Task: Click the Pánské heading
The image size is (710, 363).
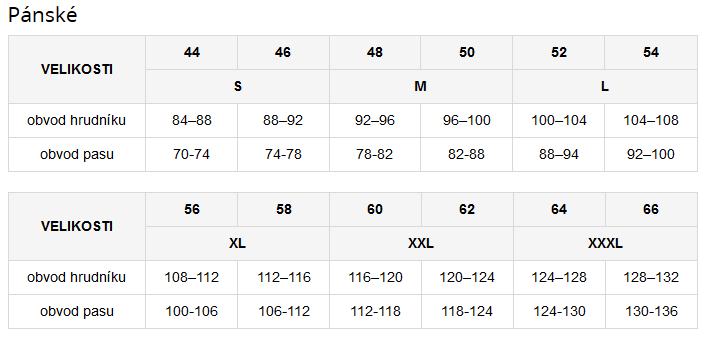Action: click(x=43, y=15)
